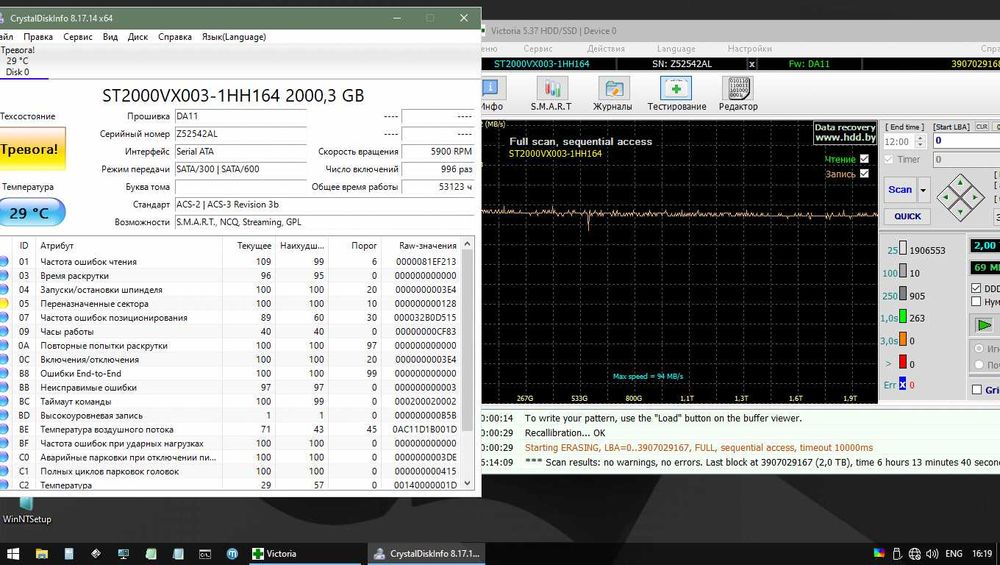Image resolution: width=1000 pixels, height=565 pixels.
Task: Select Тестирование toolbar button in Victoria
Action: point(677,94)
